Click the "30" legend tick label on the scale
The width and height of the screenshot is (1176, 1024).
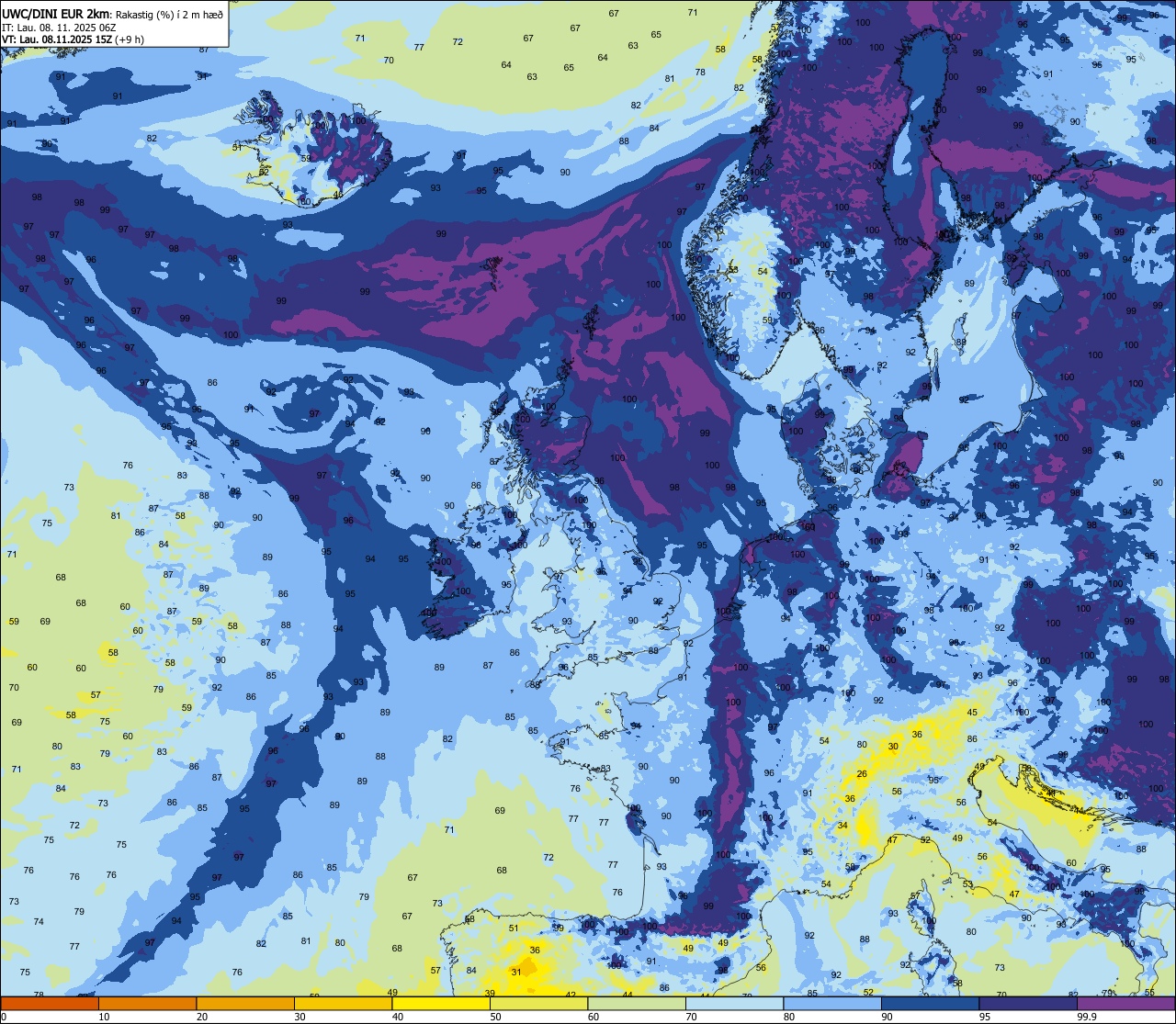[x=300, y=1017]
